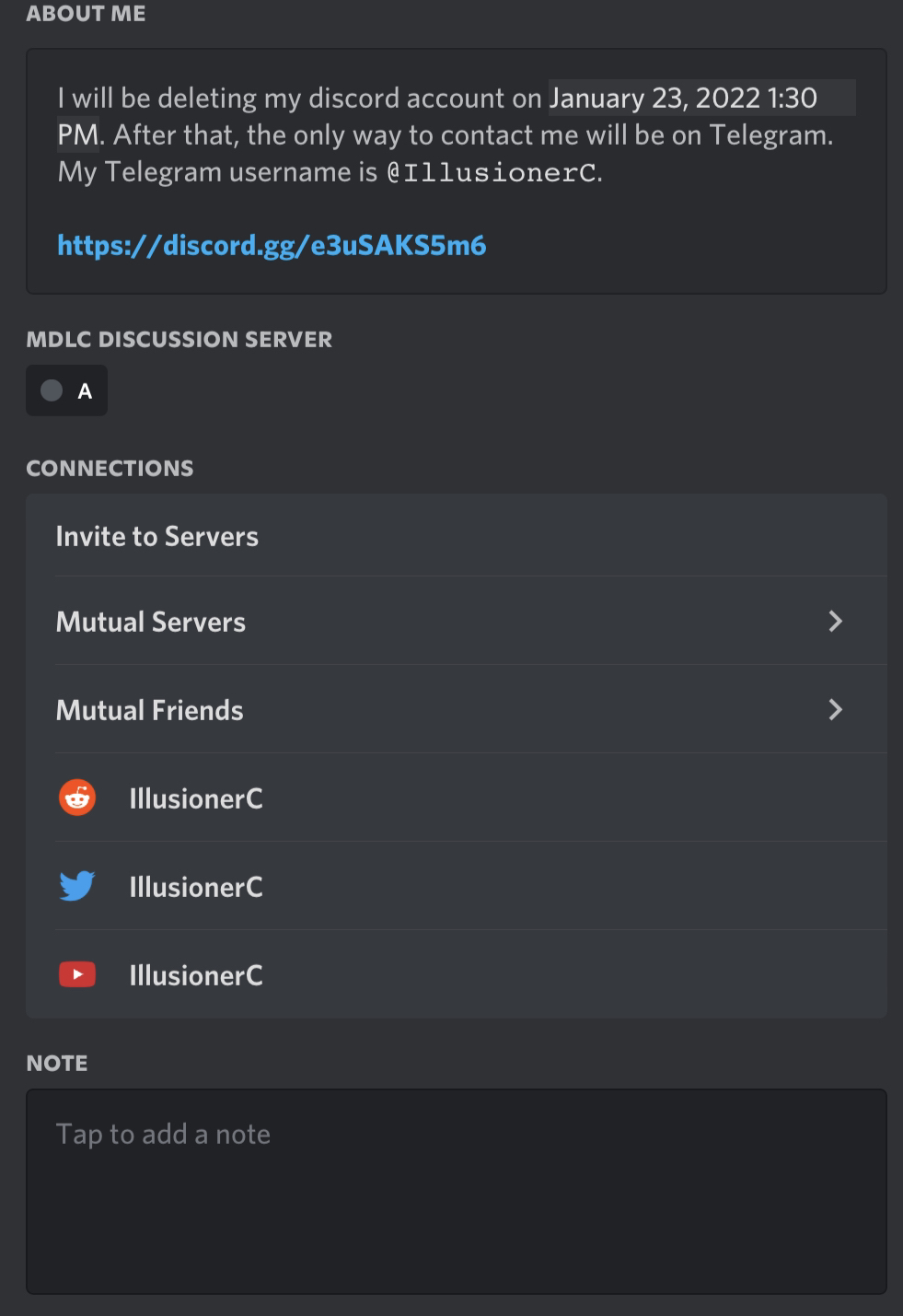The height and width of the screenshot is (1316, 903).
Task: Expand Mutual Servers using its chevron arrow
Action: click(x=835, y=622)
